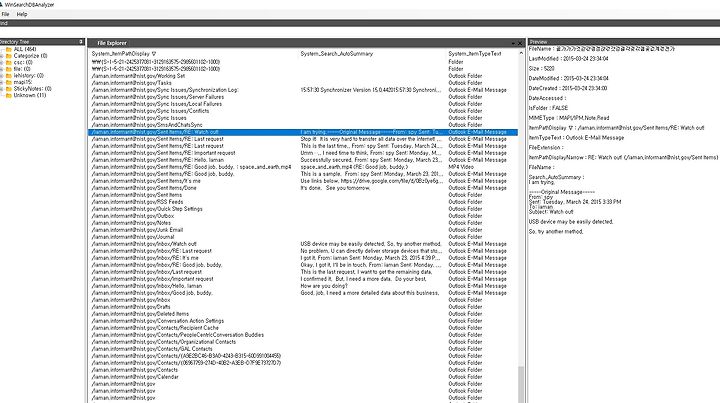The image size is (720, 403).
Task: Select the Calendar folder row
Action: [x=303, y=377]
